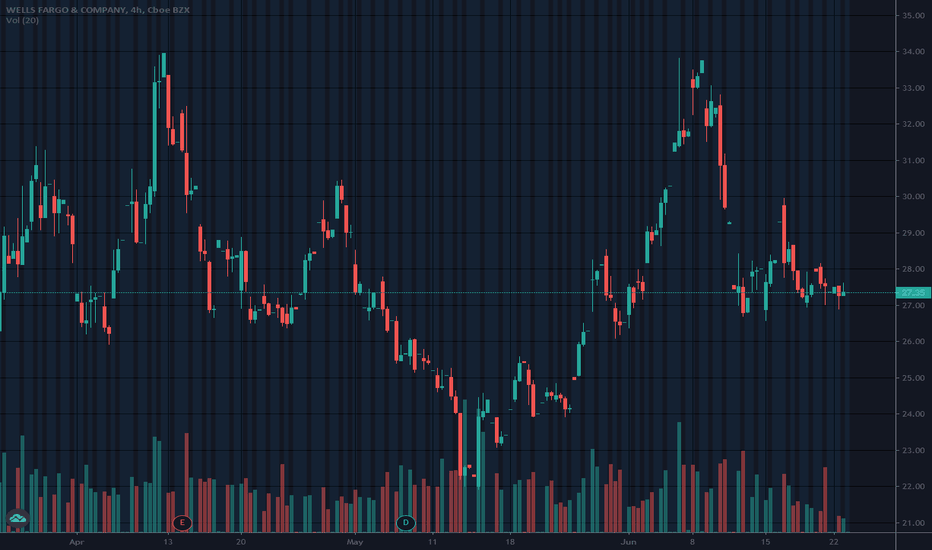The height and width of the screenshot is (550, 932).
Task: Click the Vol (20) indicator label
Action: pos(23,20)
